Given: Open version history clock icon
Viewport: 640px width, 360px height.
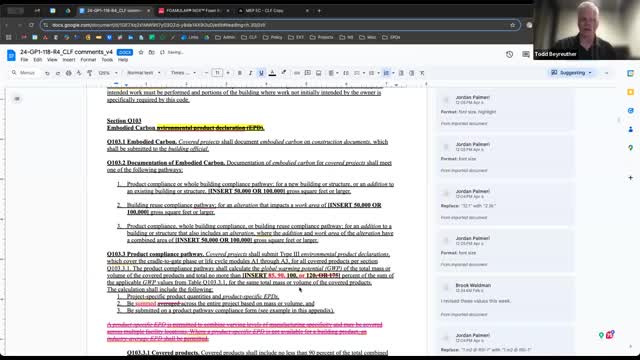Looking at the screenshot, I should [x=509, y=54].
